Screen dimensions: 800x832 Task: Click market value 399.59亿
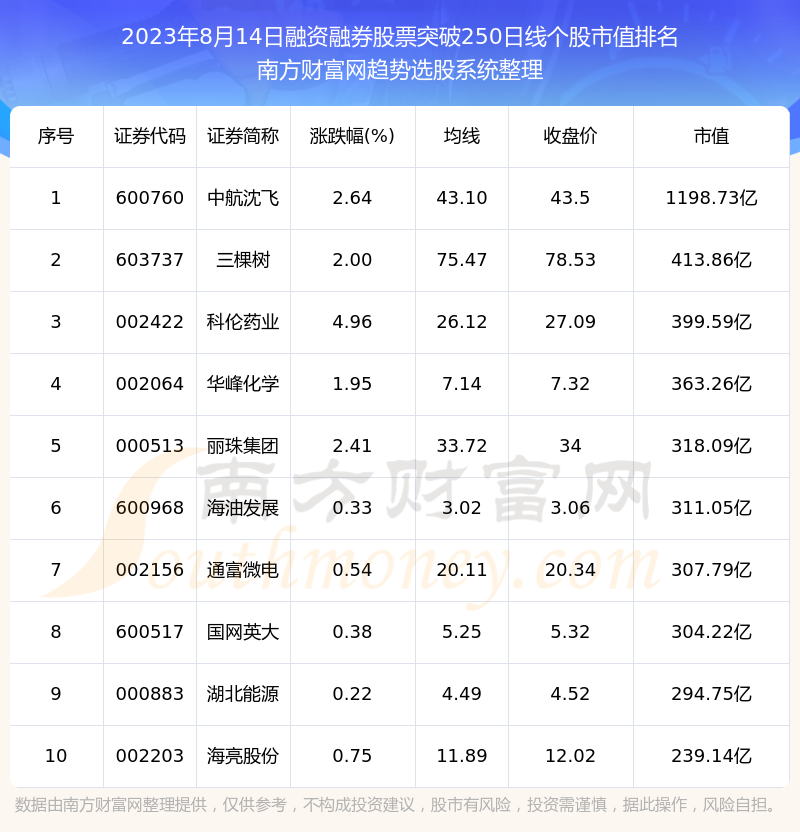pyautogui.click(x=711, y=322)
